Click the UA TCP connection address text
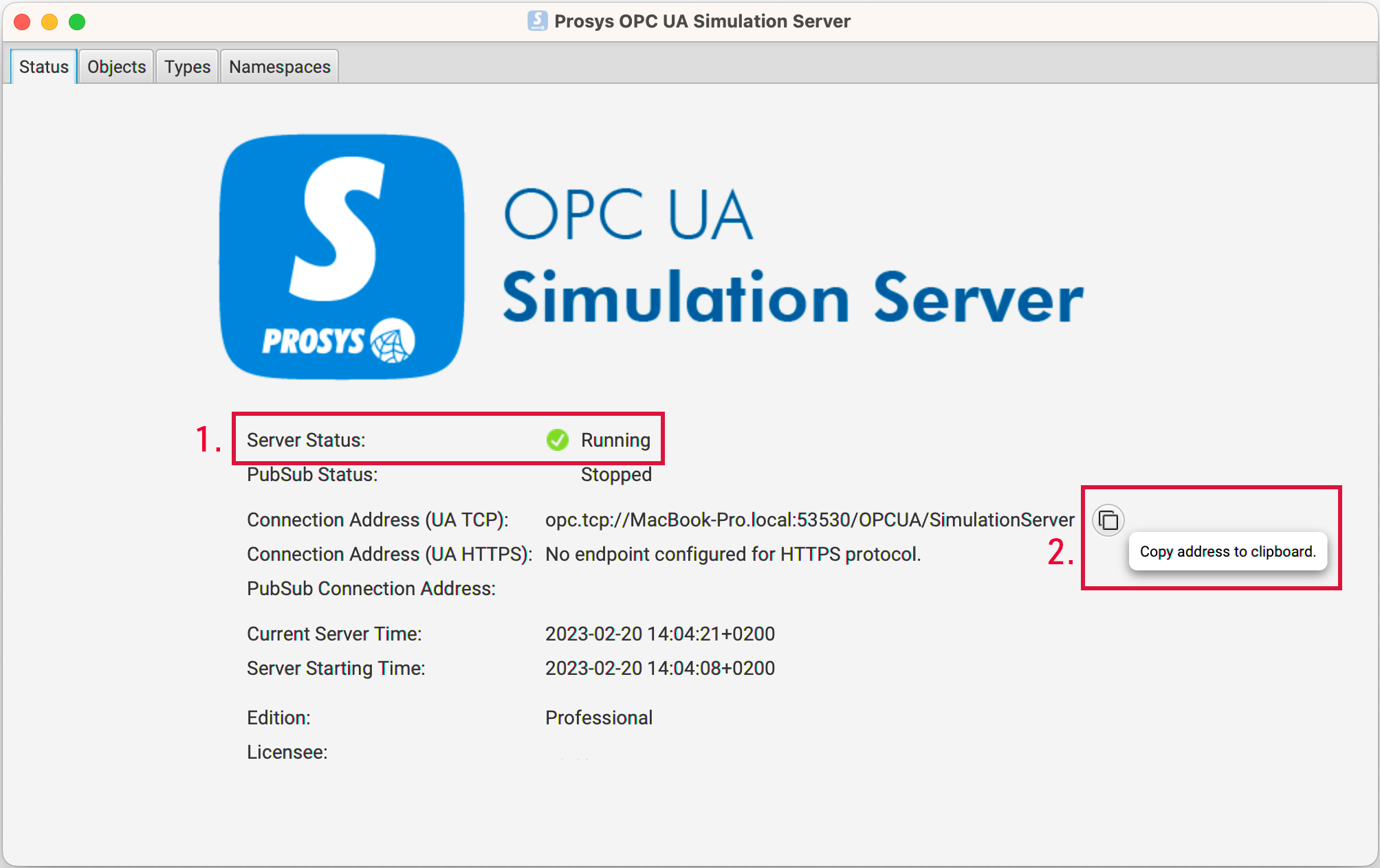This screenshot has width=1380, height=868. click(809, 520)
